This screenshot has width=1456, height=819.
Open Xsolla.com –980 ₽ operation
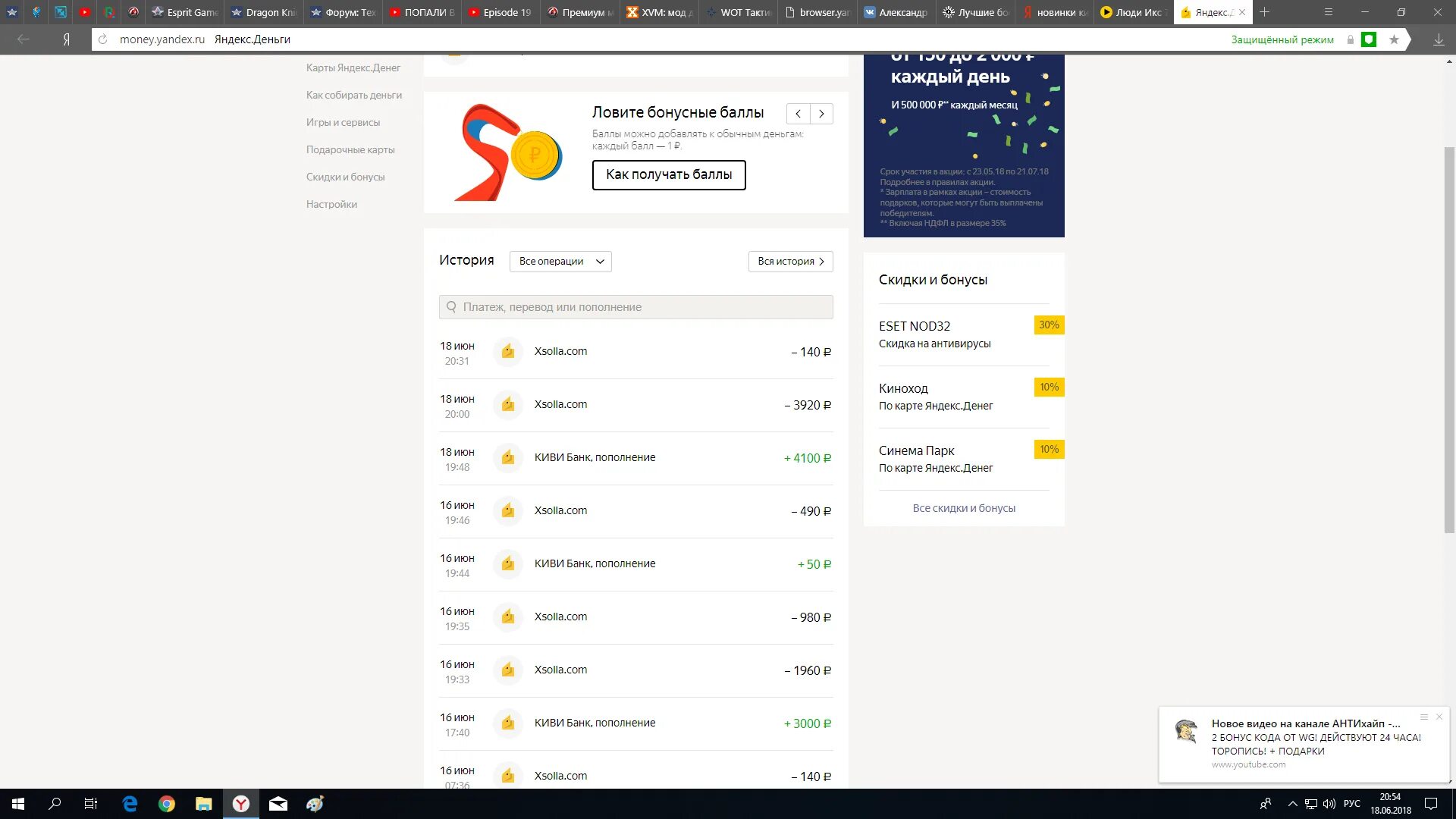(636, 618)
